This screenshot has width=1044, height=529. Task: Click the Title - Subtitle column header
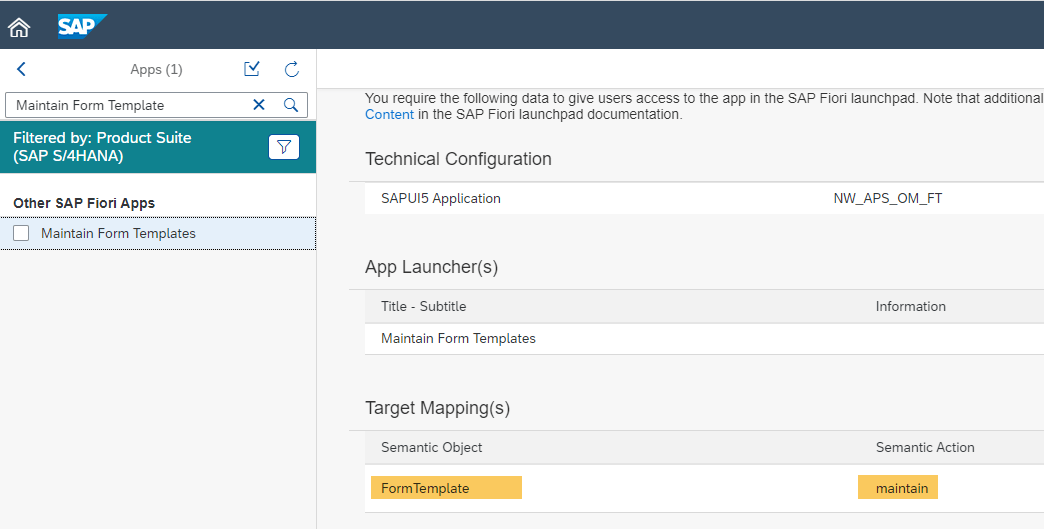pyautogui.click(x=423, y=306)
